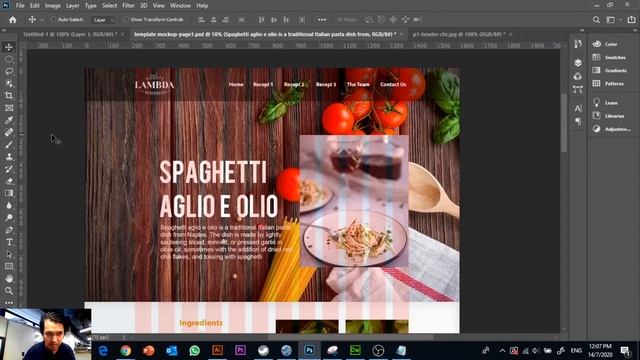Image resolution: width=640 pixels, height=360 pixels.
Task: Click the horizontal canvas scrollbar
Action: [351, 338]
